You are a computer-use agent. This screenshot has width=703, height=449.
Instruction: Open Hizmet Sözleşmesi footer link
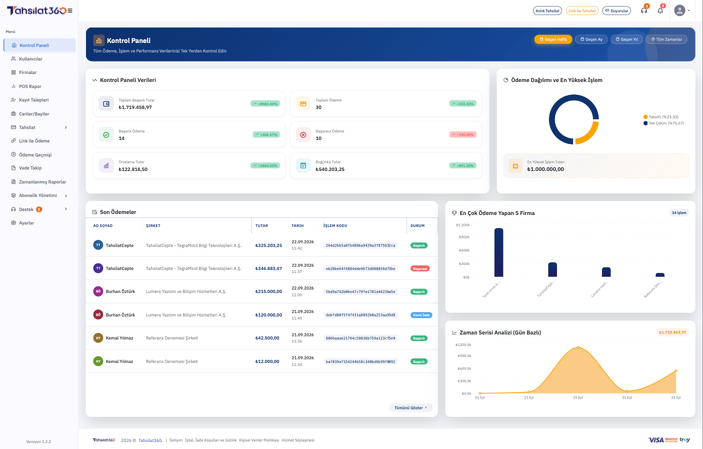(x=298, y=440)
